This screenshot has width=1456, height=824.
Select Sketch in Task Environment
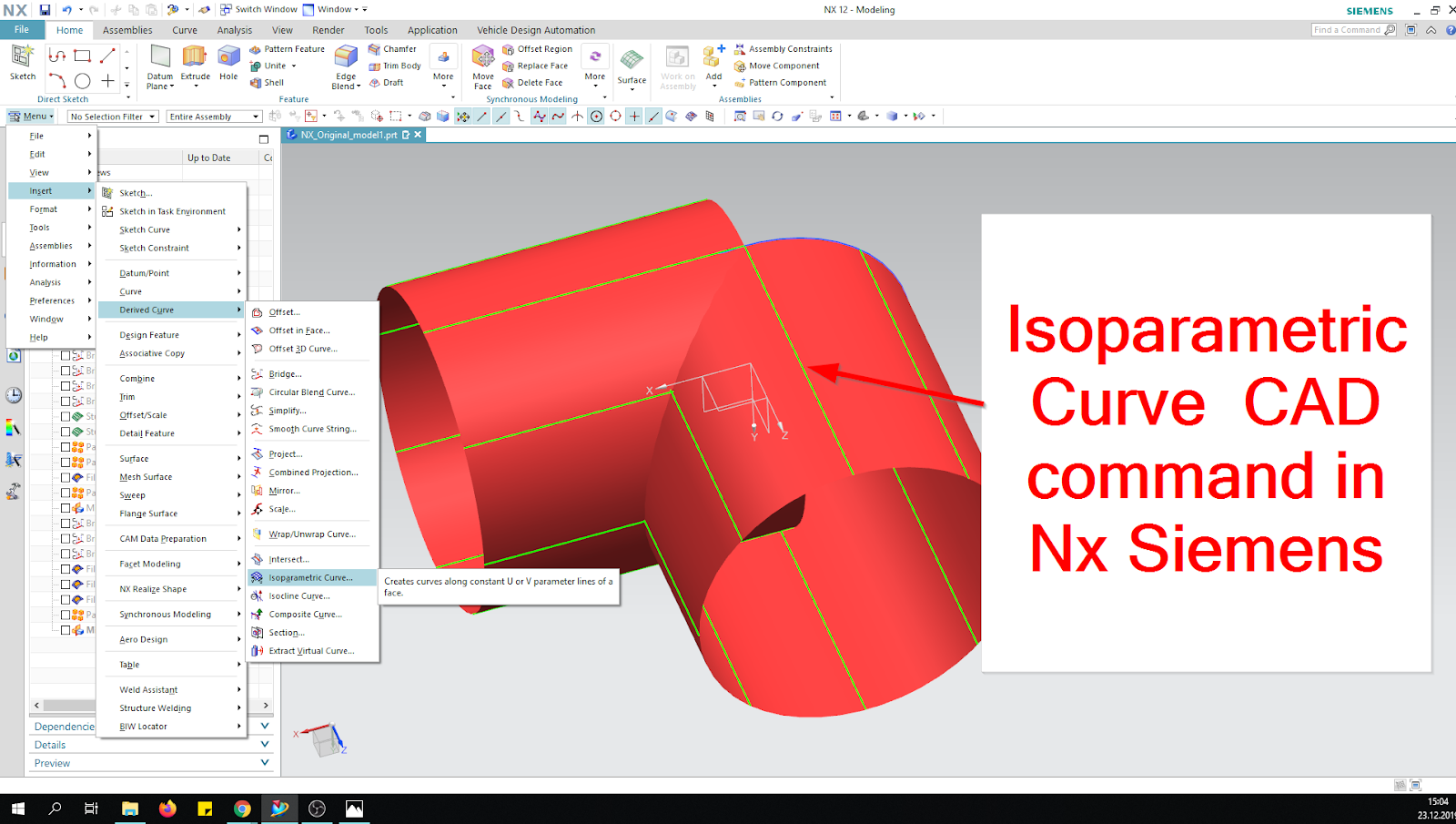171,211
